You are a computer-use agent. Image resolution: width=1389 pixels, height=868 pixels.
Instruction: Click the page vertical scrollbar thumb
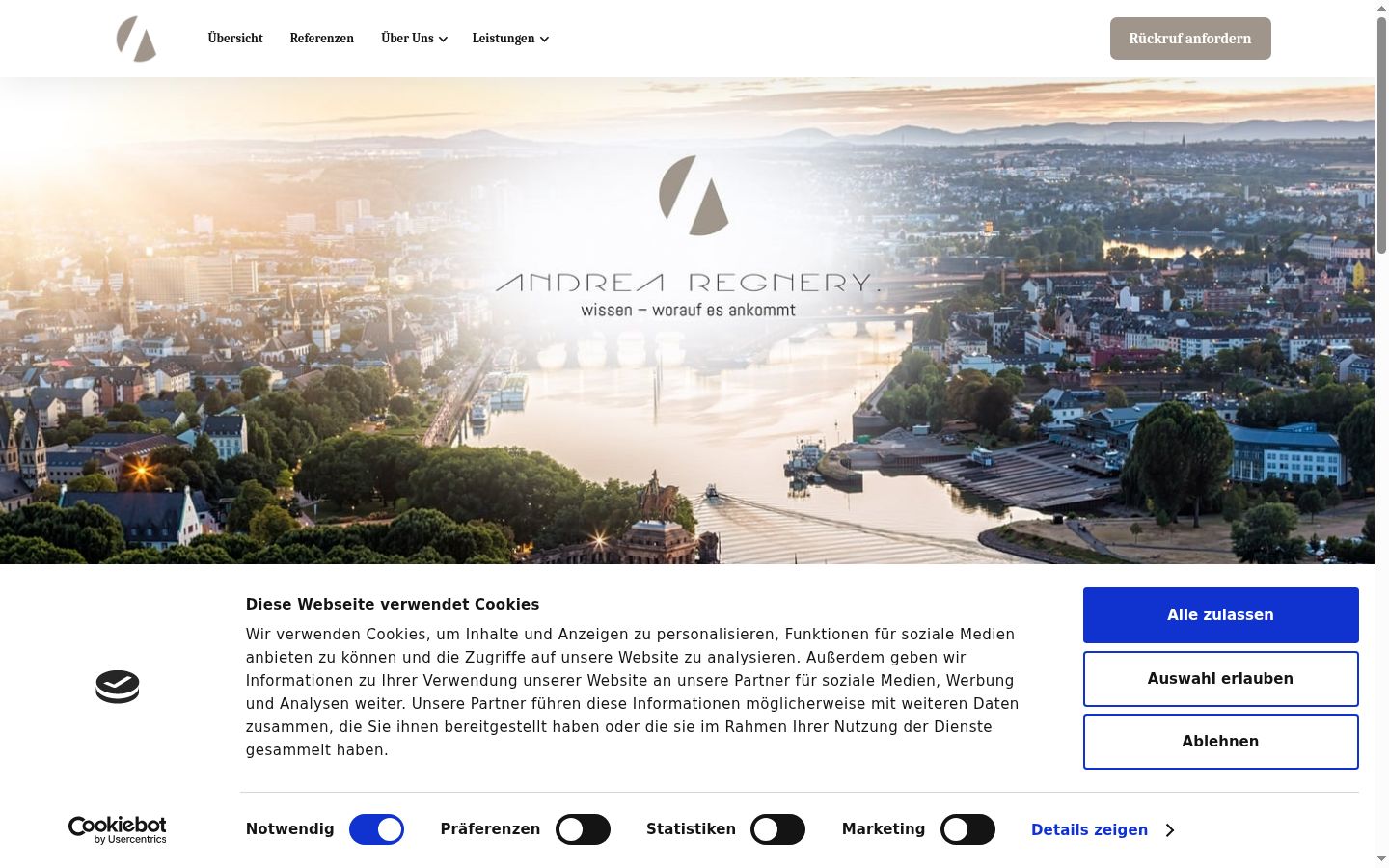[1381, 135]
